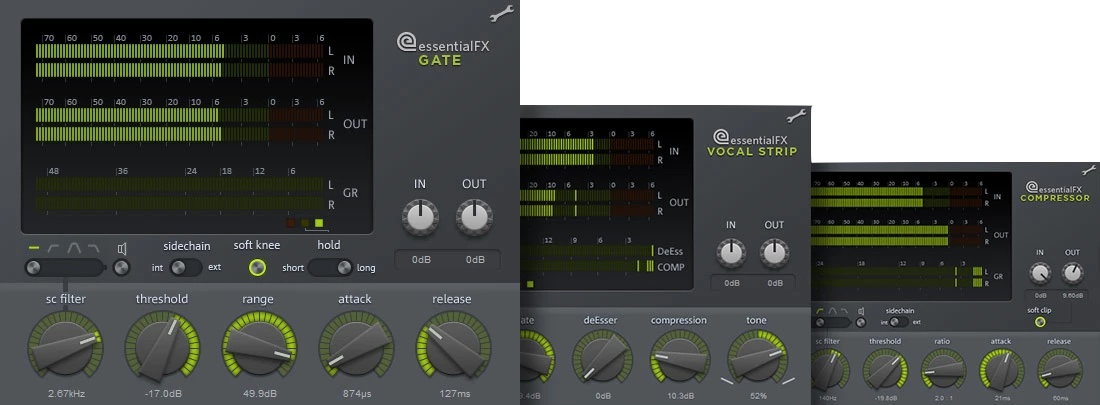Image resolution: width=1100 pixels, height=405 pixels.
Task: Click the dark olive meter mode square in Gate
Action: (305, 223)
